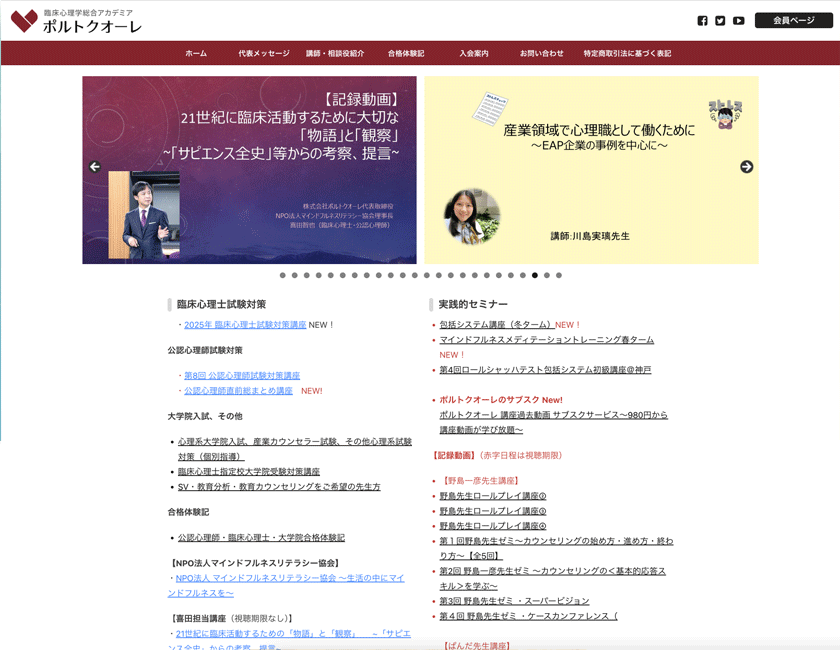Click ポルトクオーレのサブスク New! text

coord(501,400)
